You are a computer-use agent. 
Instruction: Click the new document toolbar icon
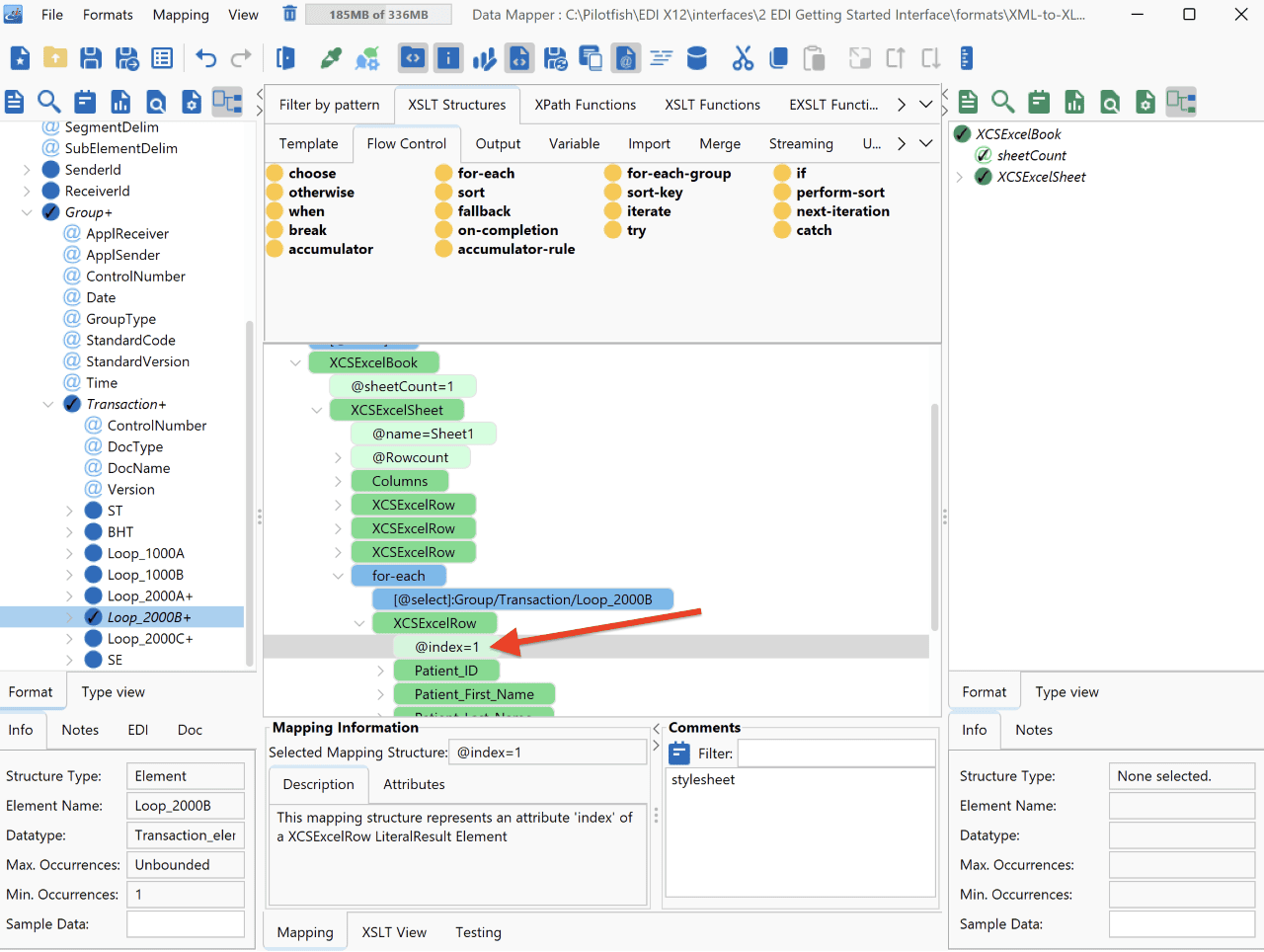pyautogui.click(x=20, y=58)
